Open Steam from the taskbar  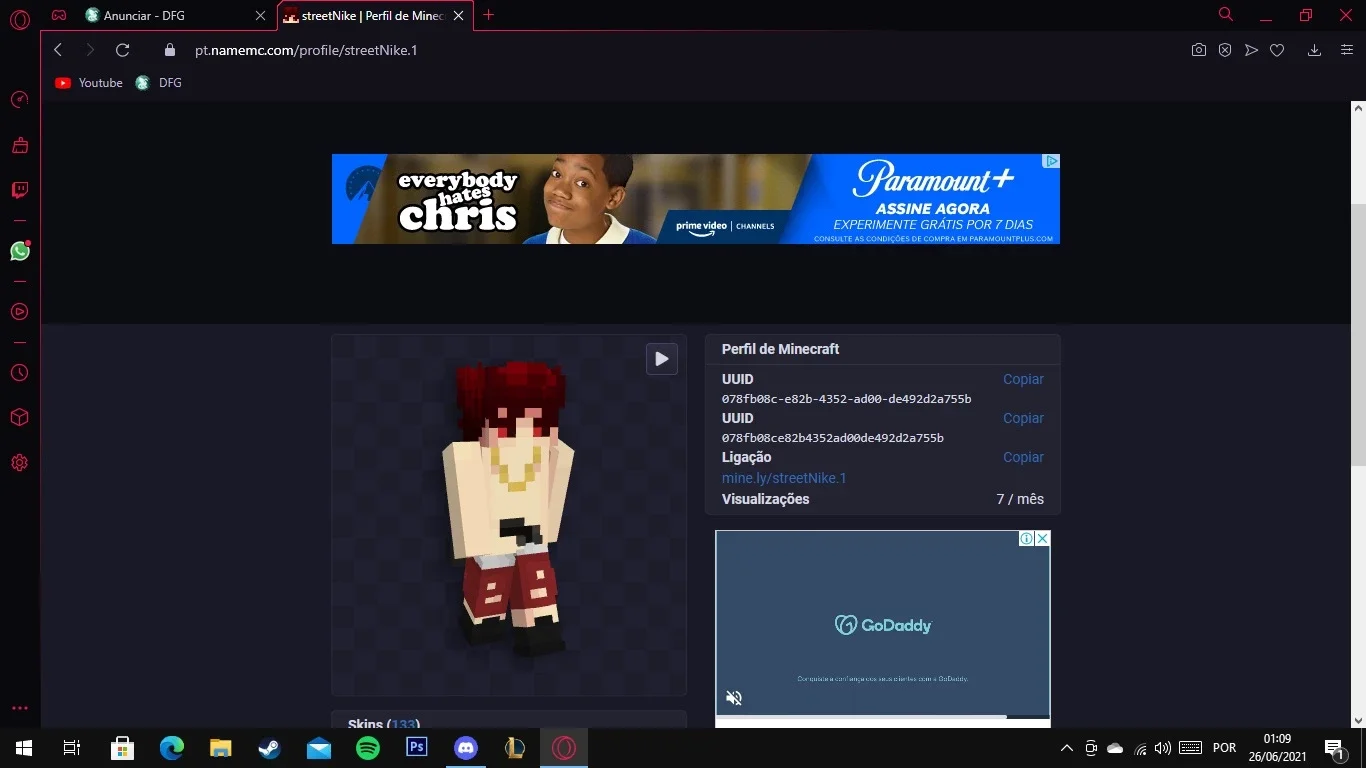tap(270, 748)
